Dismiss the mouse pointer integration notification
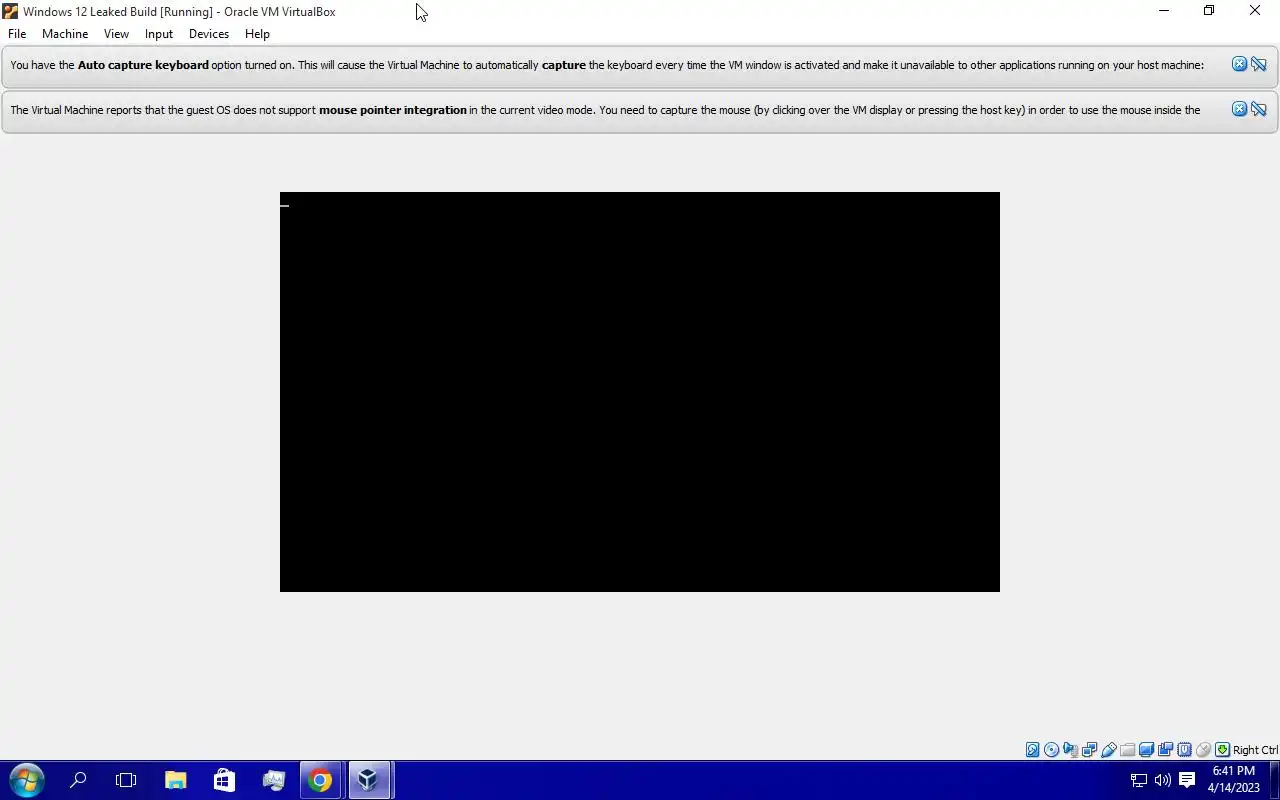 click(x=1239, y=109)
